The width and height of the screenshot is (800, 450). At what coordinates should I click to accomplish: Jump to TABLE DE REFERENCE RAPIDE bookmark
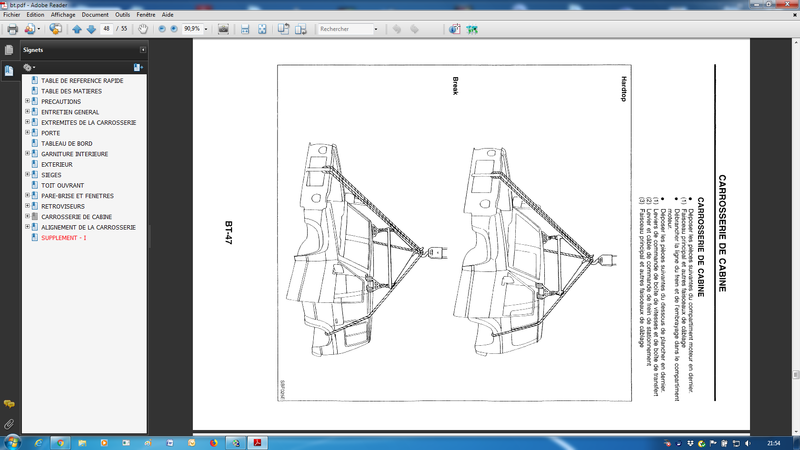point(82,81)
